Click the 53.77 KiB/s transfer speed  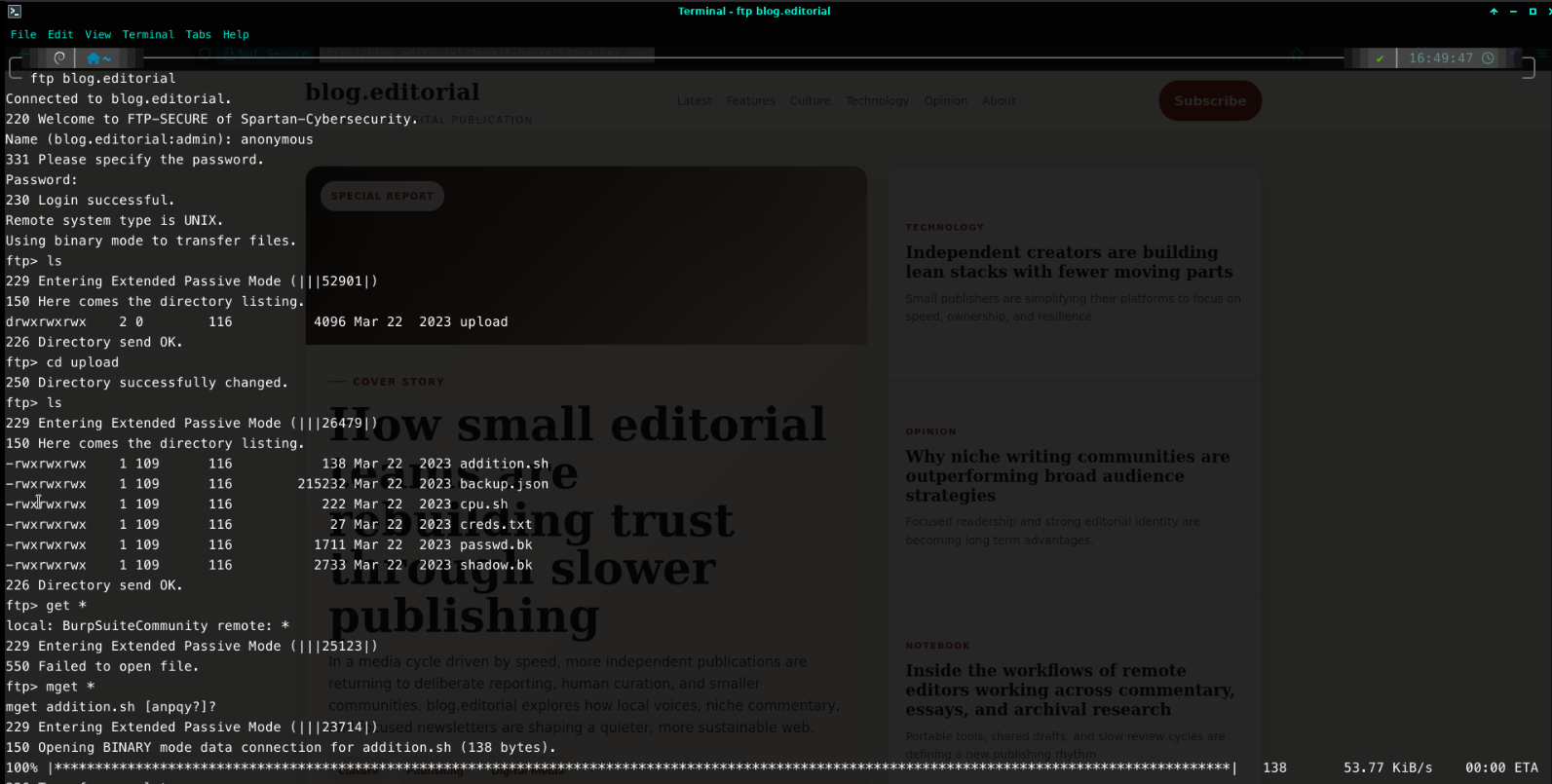coord(1388,767)
